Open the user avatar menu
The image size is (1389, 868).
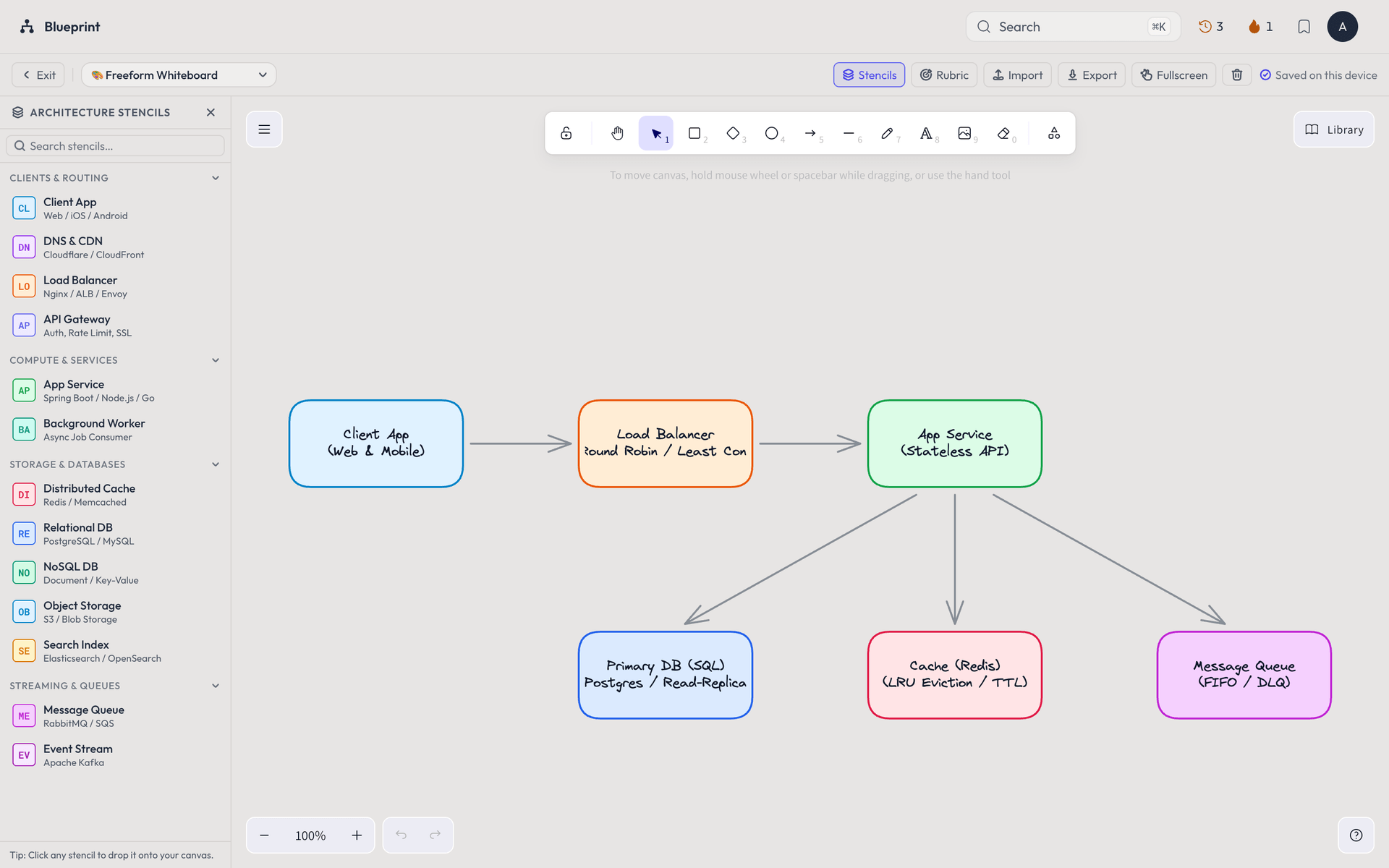tap(1342, 27)
